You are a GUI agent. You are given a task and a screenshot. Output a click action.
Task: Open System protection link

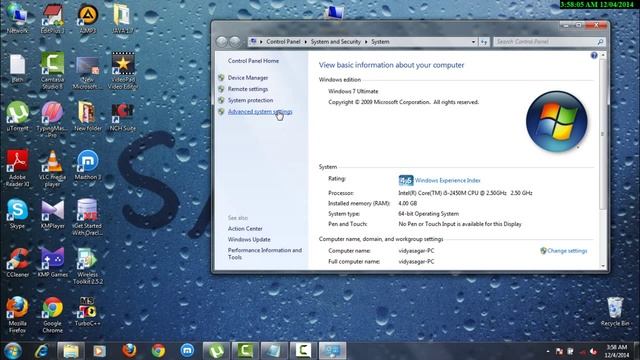coord(250,100)
